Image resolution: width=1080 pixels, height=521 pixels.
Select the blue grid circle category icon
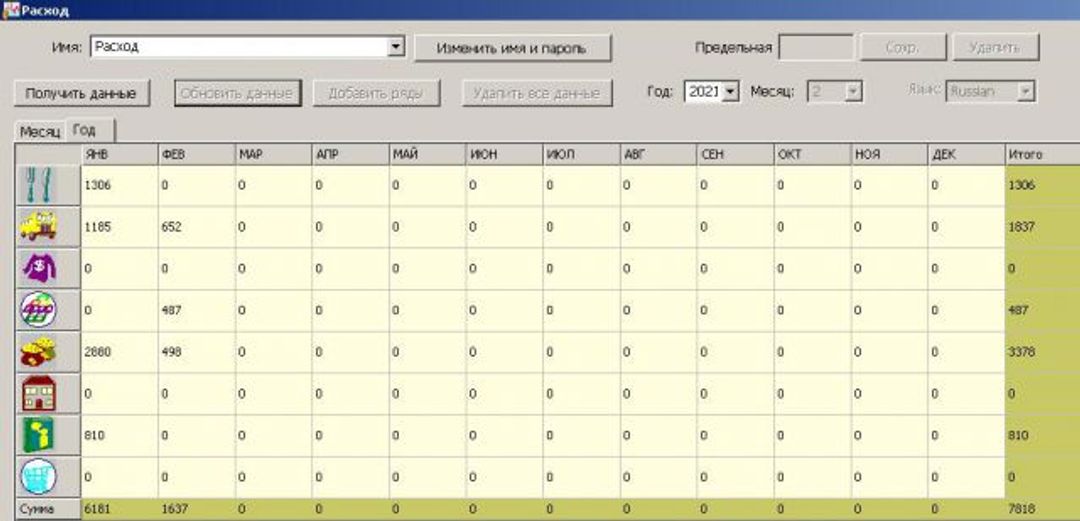pyautogui.click(x=38, y=476)
